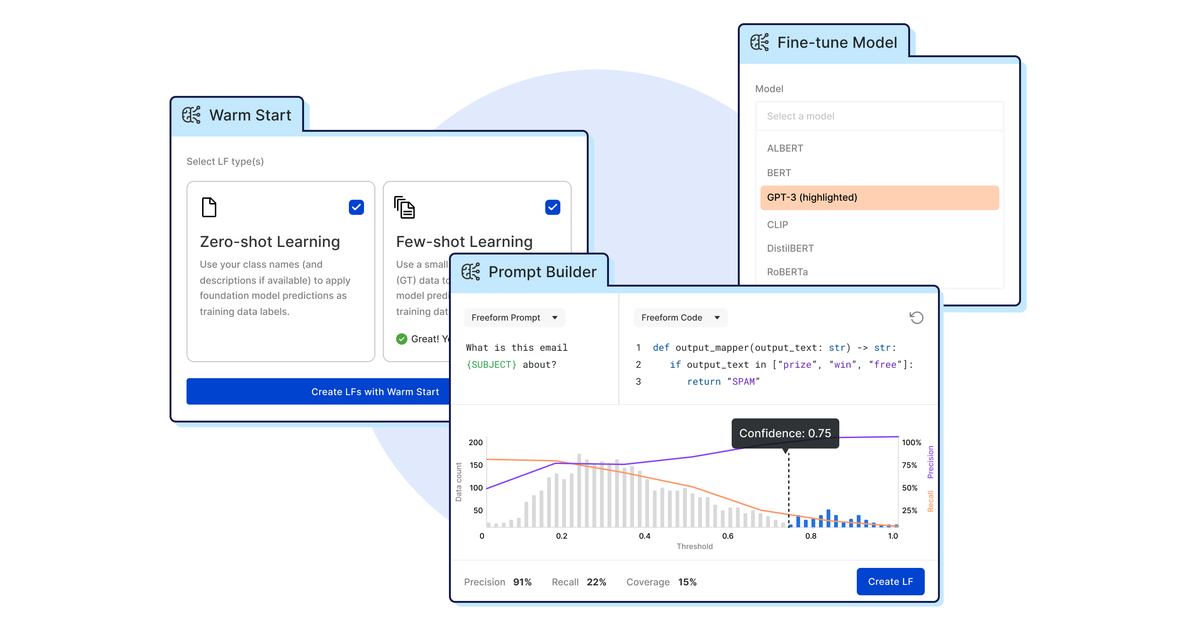The image size is (1200, 627).
Task: Click the Few-shot Learning card title
Action: pos(464,242)
